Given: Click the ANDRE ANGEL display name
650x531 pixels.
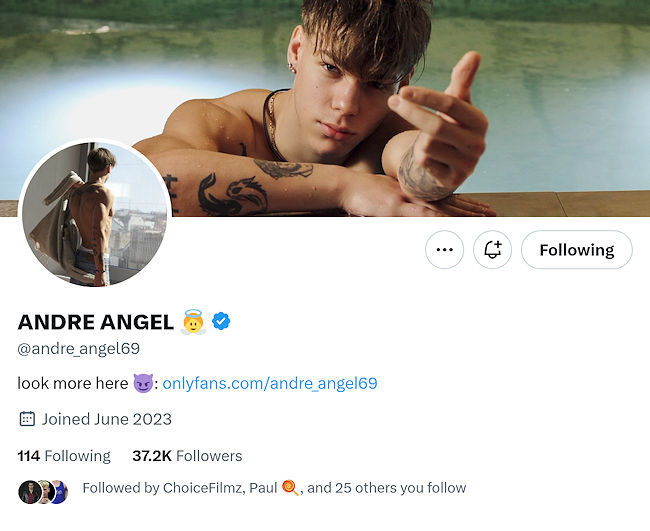Looking at the screenshot, I should pos(95,322).
